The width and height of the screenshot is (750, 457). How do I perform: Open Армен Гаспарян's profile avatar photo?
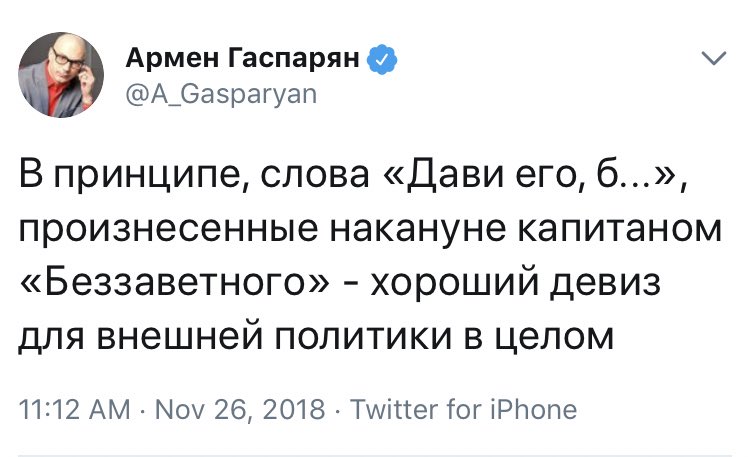61,75
